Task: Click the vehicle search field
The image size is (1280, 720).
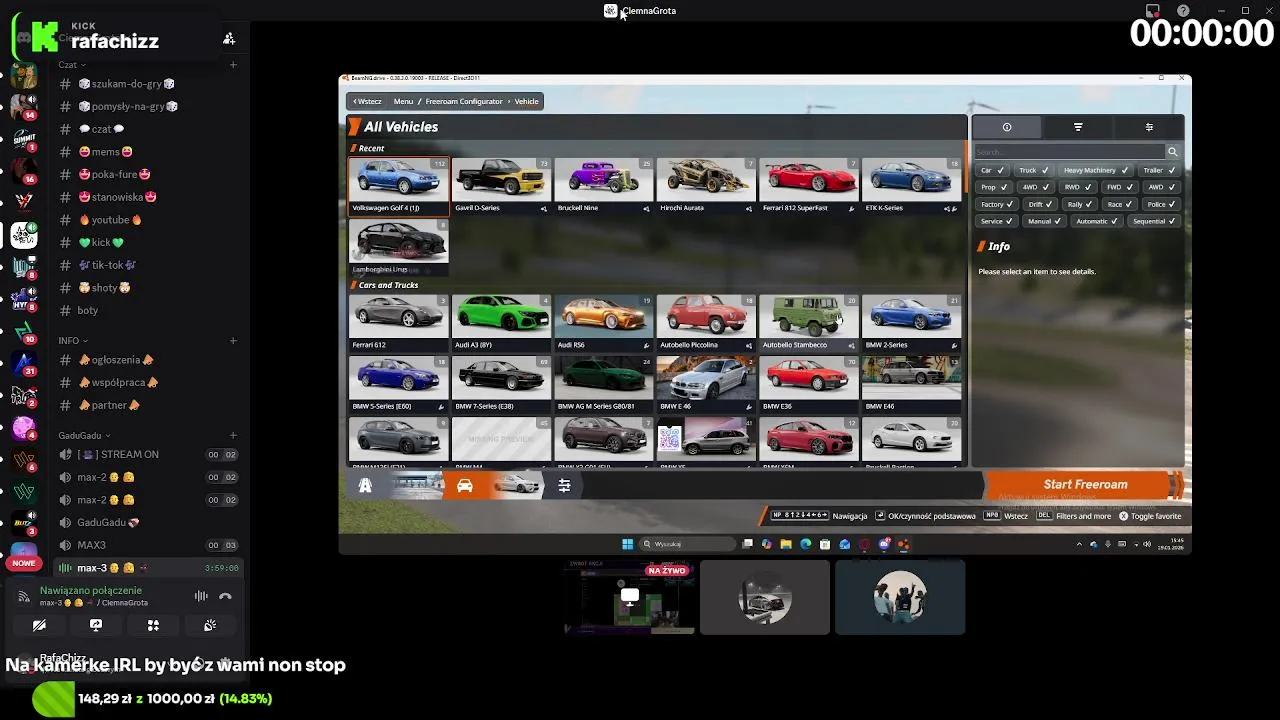Action: pos(1070,152)
